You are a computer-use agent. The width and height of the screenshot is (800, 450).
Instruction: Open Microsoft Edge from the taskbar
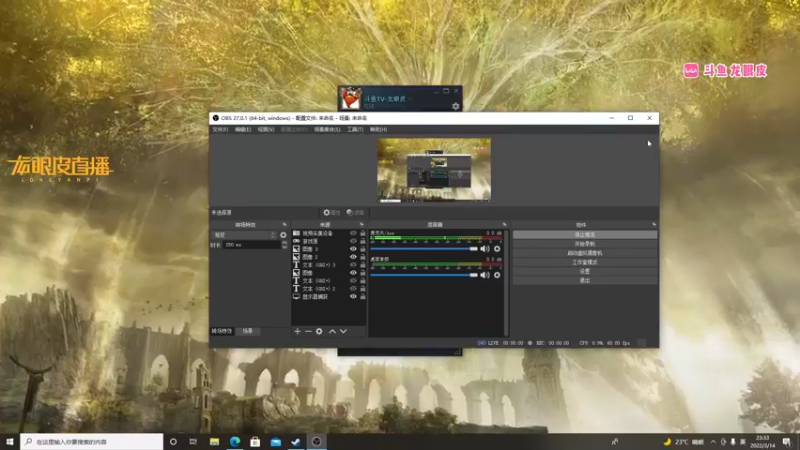tap(235, 442)
